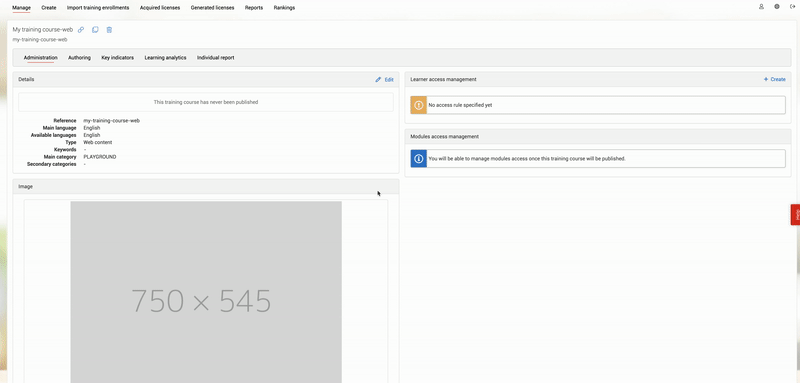Open the top Create menu item
Screen dimensions: 800x383
pyautogui.click(x=49, y=8)
